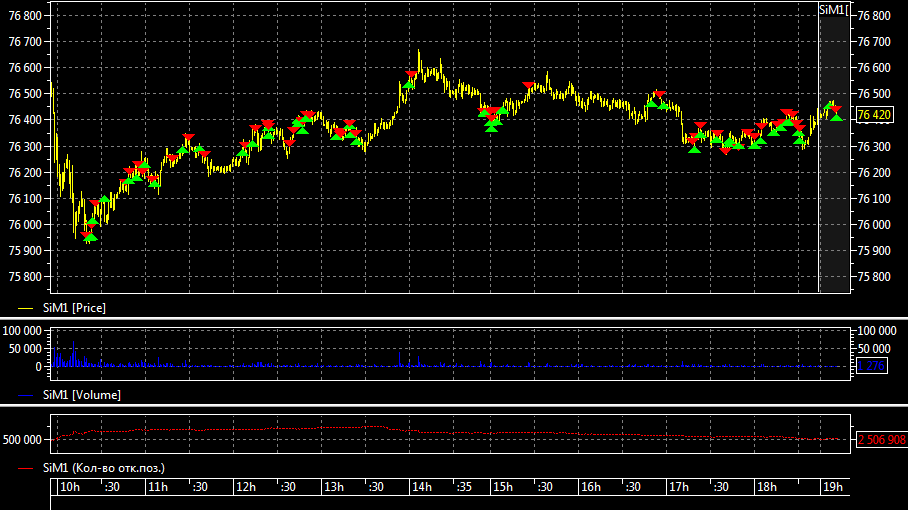Click the '19h' time axis label
Viewport: 908px width, 510px height.
click(833, 487)
